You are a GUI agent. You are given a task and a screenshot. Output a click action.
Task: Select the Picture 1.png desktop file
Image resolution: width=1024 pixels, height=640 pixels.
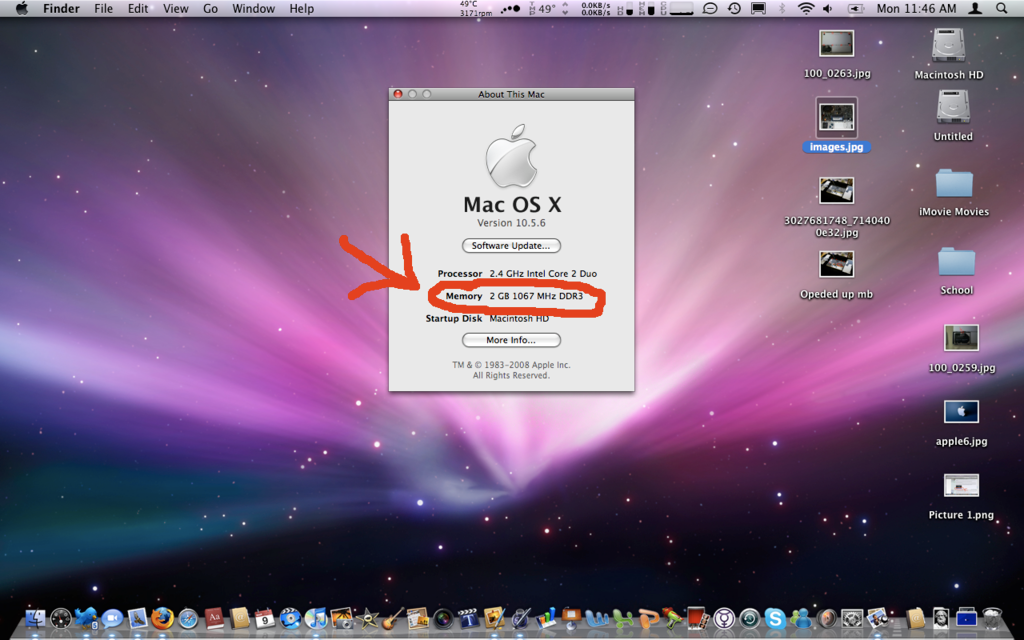961,496
